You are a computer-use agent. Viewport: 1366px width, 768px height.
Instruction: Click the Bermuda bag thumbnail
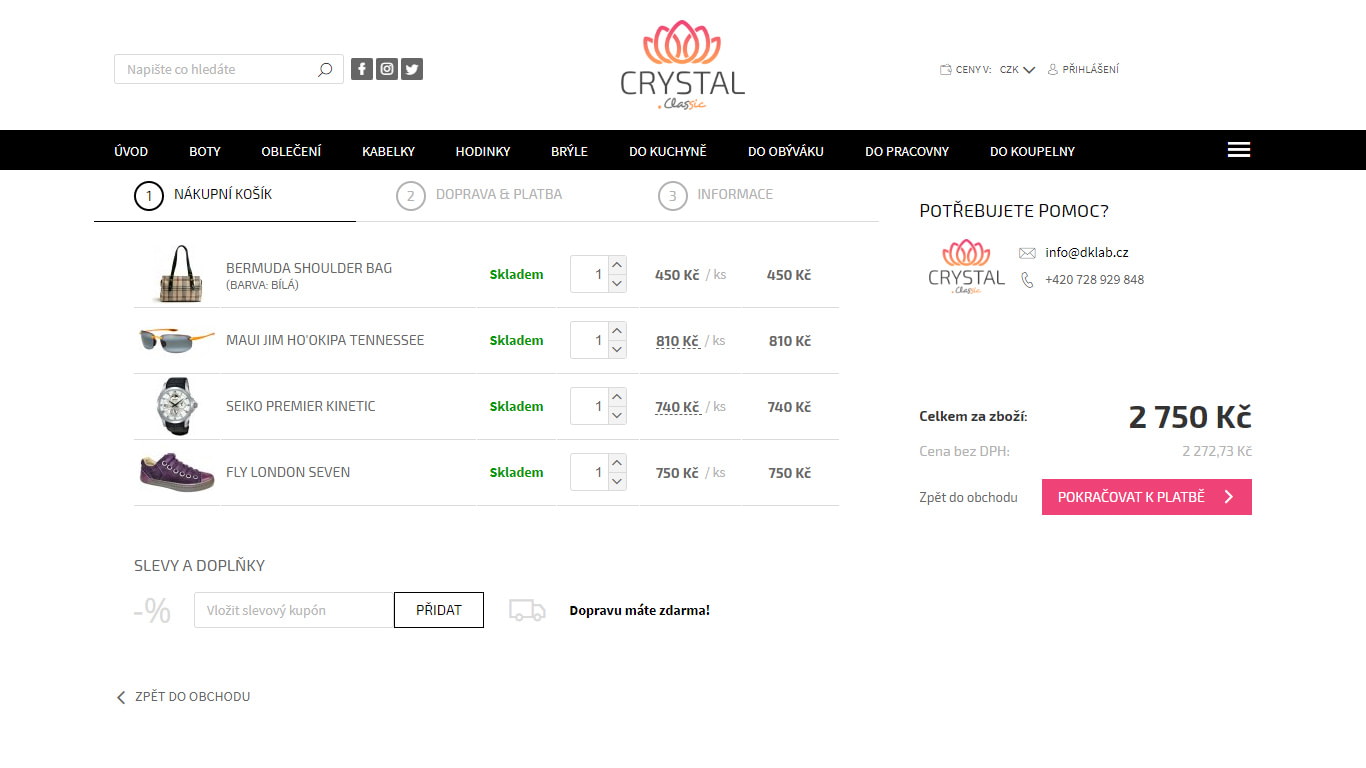(x=178, y=274)
